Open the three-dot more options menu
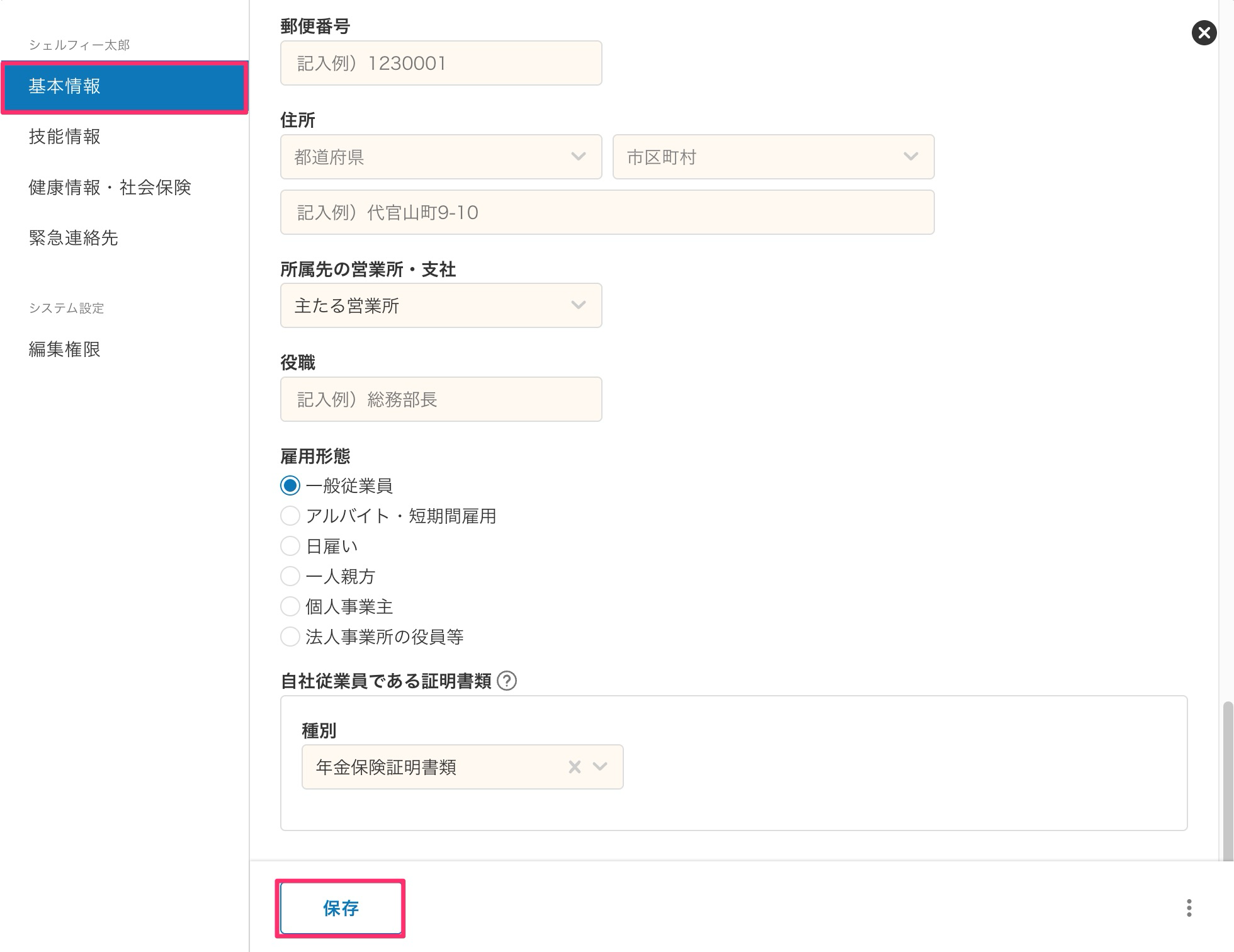 pyautogui.click(x=1189, y=907)
